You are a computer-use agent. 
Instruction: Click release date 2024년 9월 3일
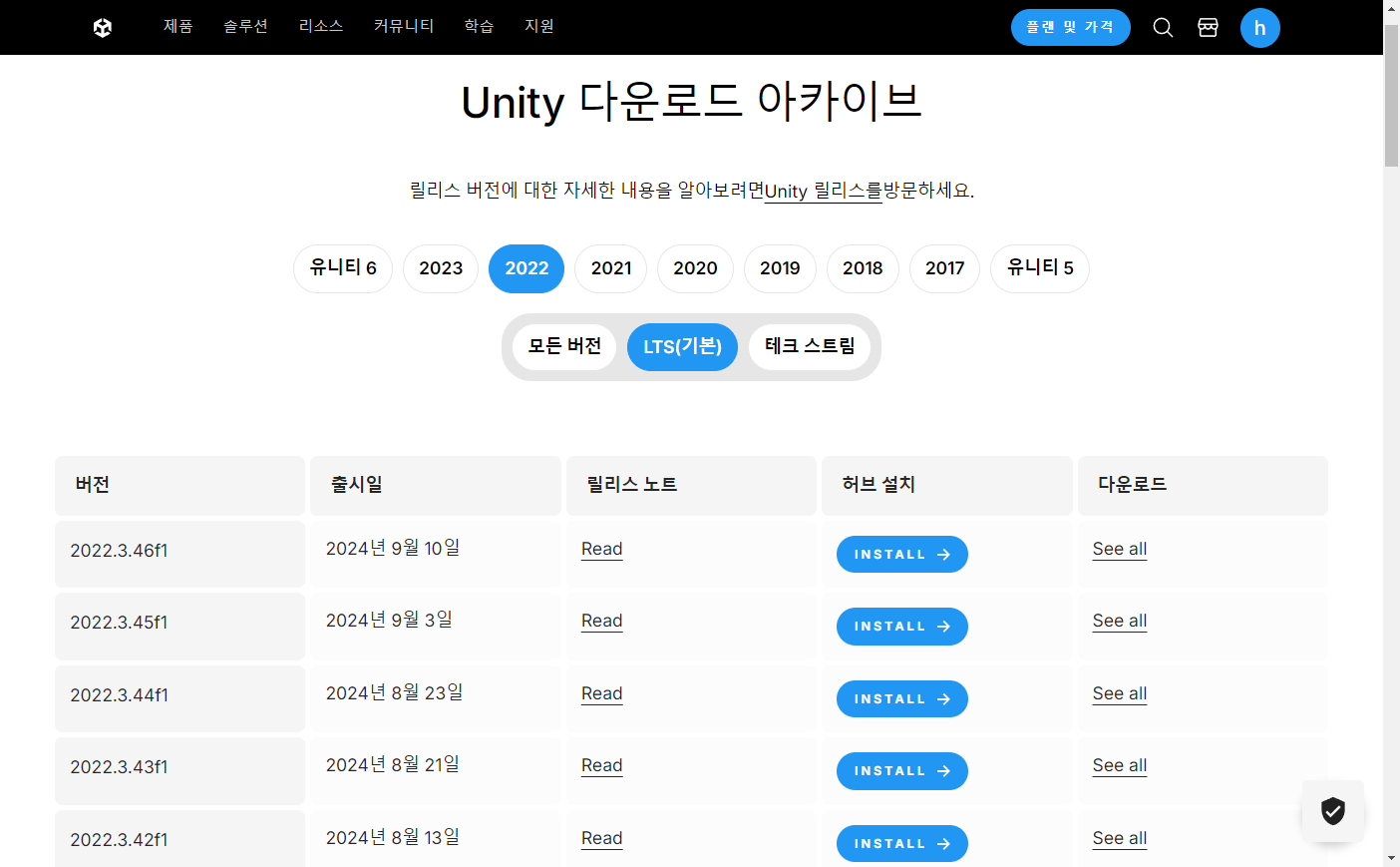[389, 620]
